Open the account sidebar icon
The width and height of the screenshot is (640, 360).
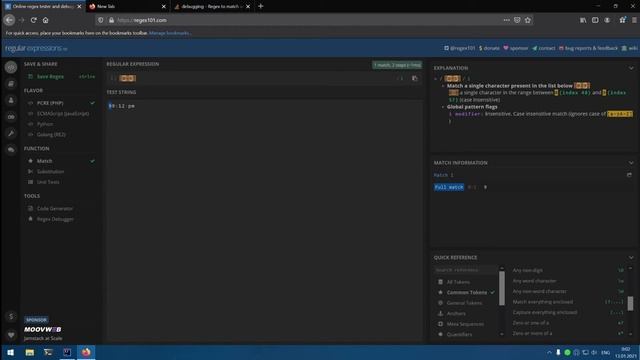[x=11, y=100]
